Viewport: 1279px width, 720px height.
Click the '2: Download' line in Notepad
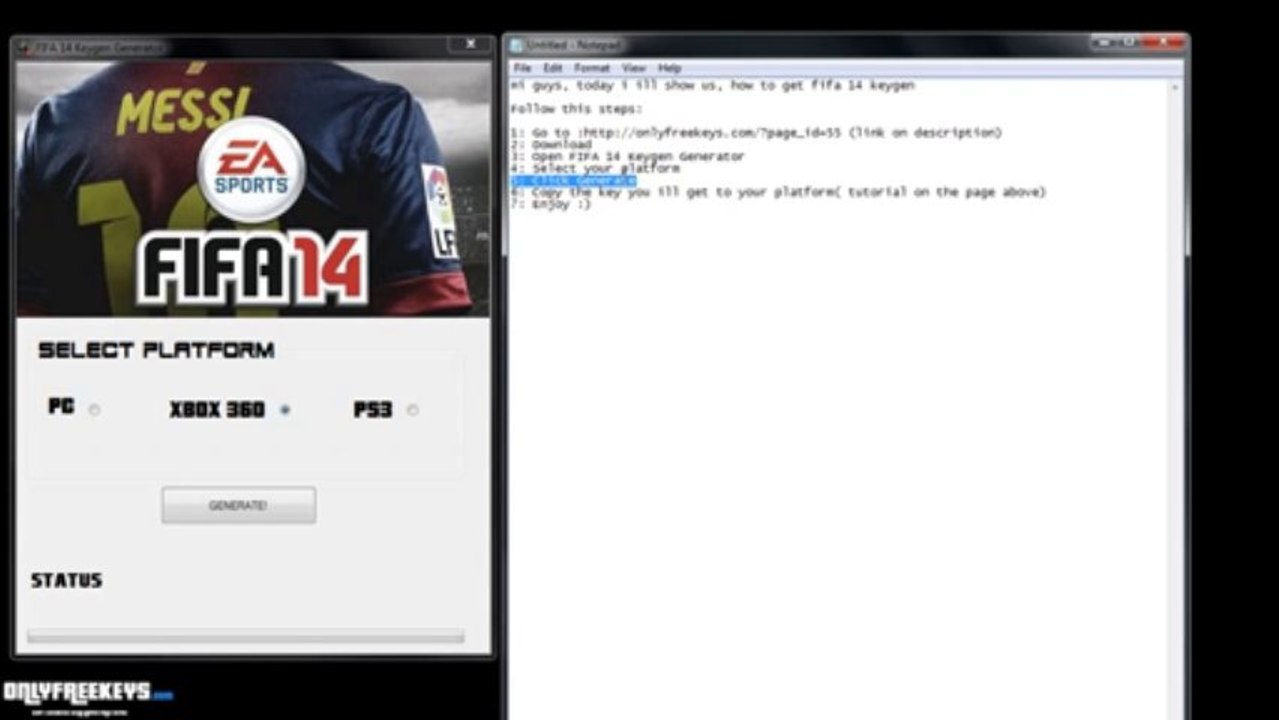point(551,145)
